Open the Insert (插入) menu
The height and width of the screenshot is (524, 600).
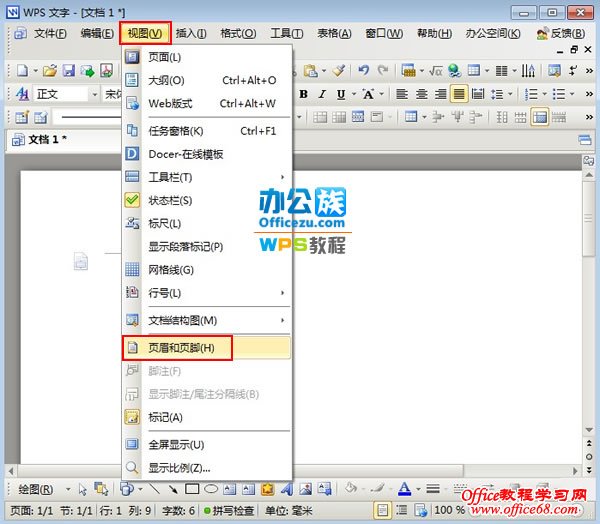(x=191, y=34)
